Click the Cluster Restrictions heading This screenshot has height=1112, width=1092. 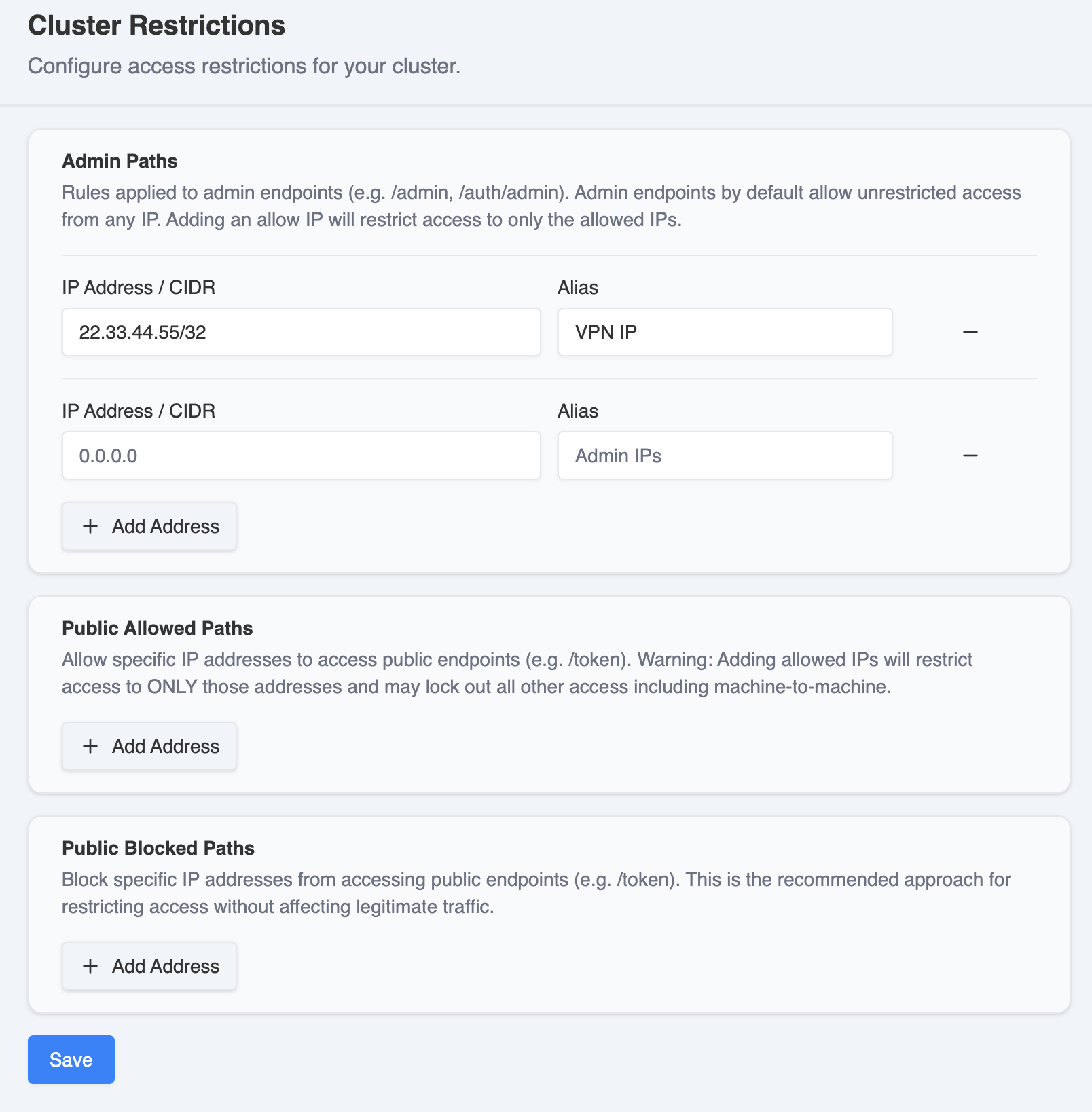tap(156, 25)
